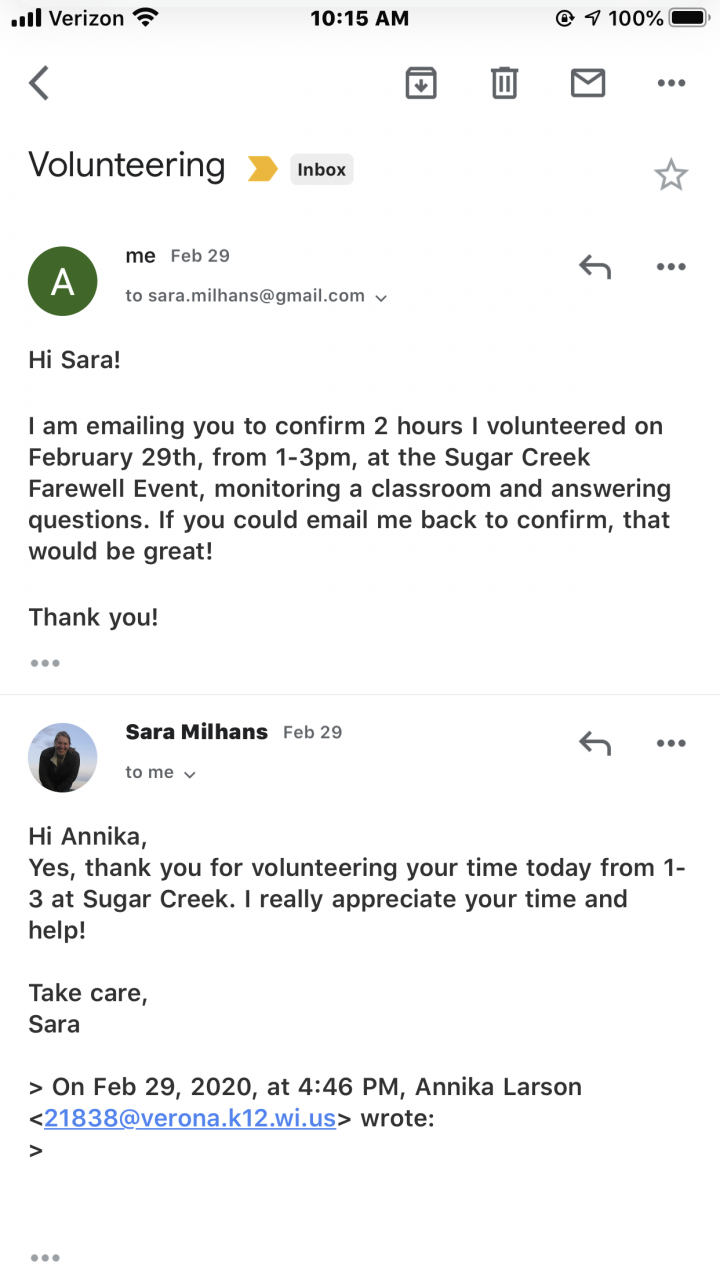Reply to Sara Milhans' message
Screen dimensions: 720x1280
(x=595, y=743)
